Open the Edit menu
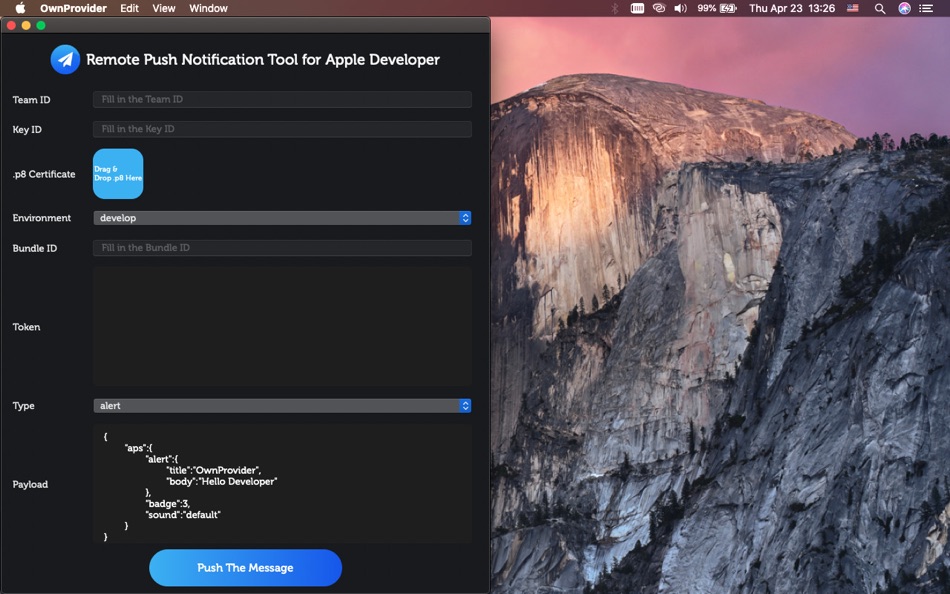The width and height of the screenshot is (950, 594). click(x=129, y=8)
